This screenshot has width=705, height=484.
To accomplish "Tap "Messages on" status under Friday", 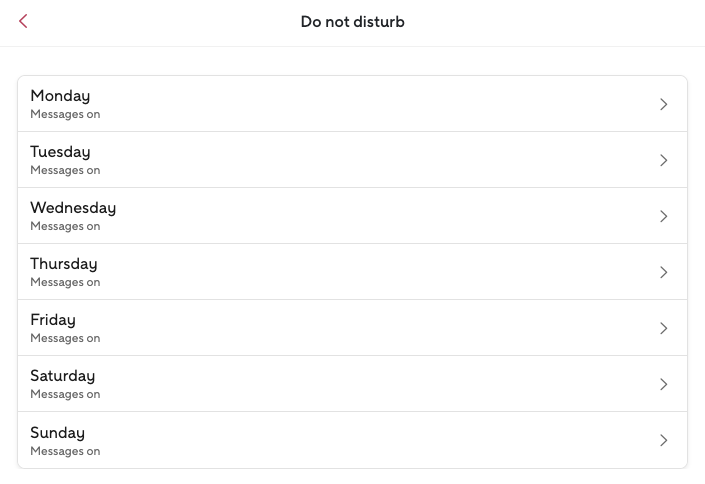I will 65,339.
